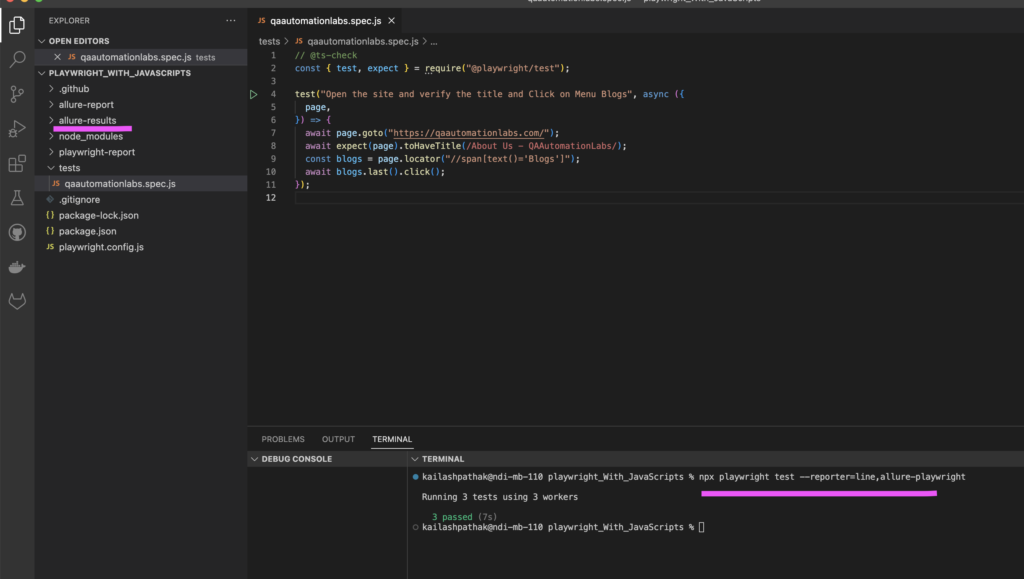This screenshot has height=579, width=1024.
Task: Select the Terminal panel tab
Action: point(392,439)
